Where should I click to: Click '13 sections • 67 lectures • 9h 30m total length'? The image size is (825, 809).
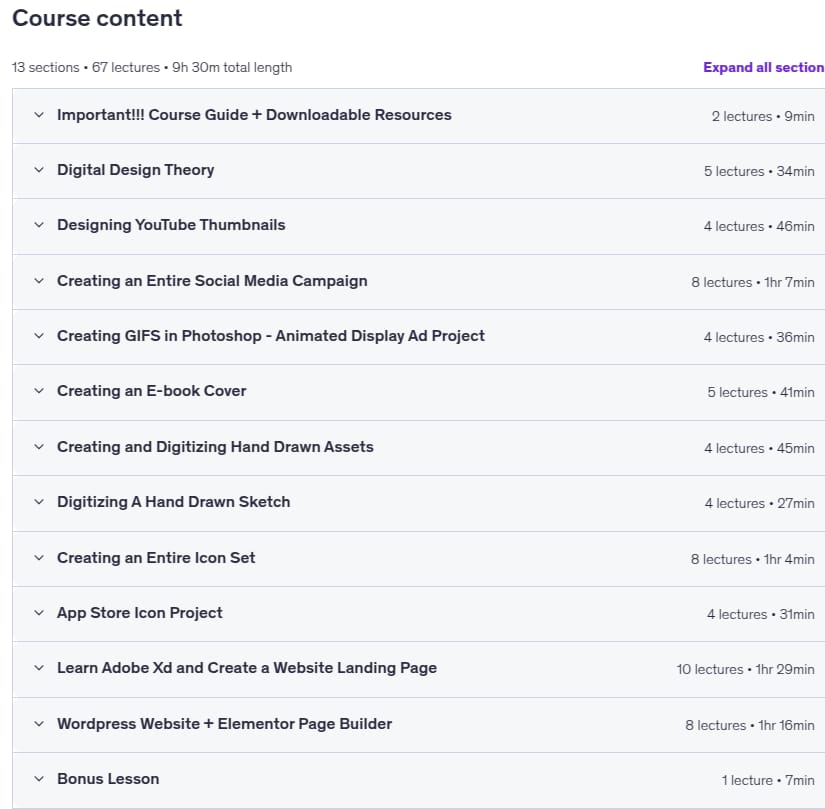[152, 67]
